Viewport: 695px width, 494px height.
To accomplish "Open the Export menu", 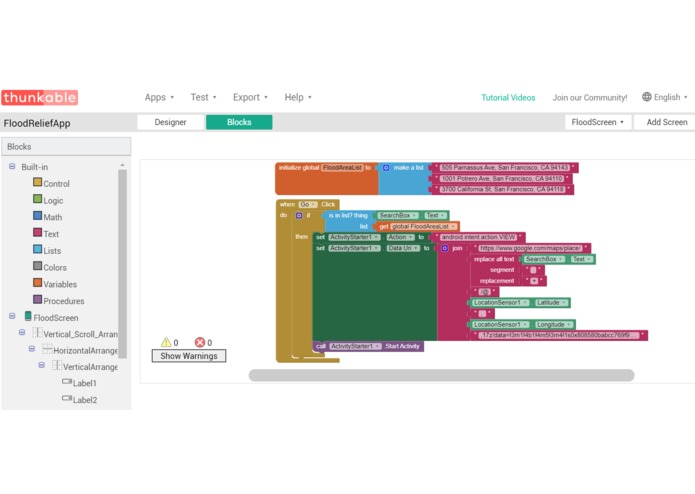I will pyautogui.click(x=250, y=97).
